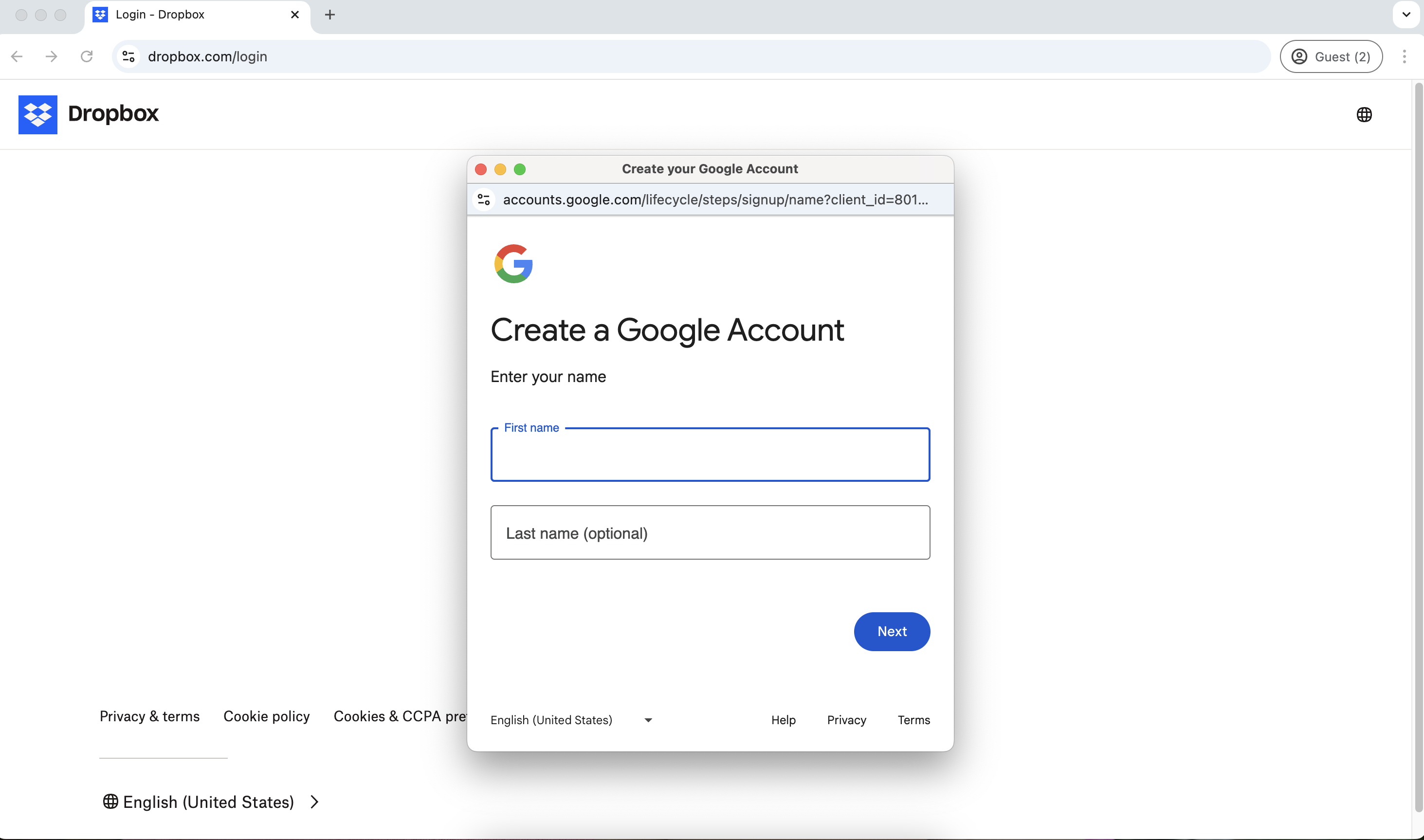Click the Dropbox logo icon

[37, 114]
